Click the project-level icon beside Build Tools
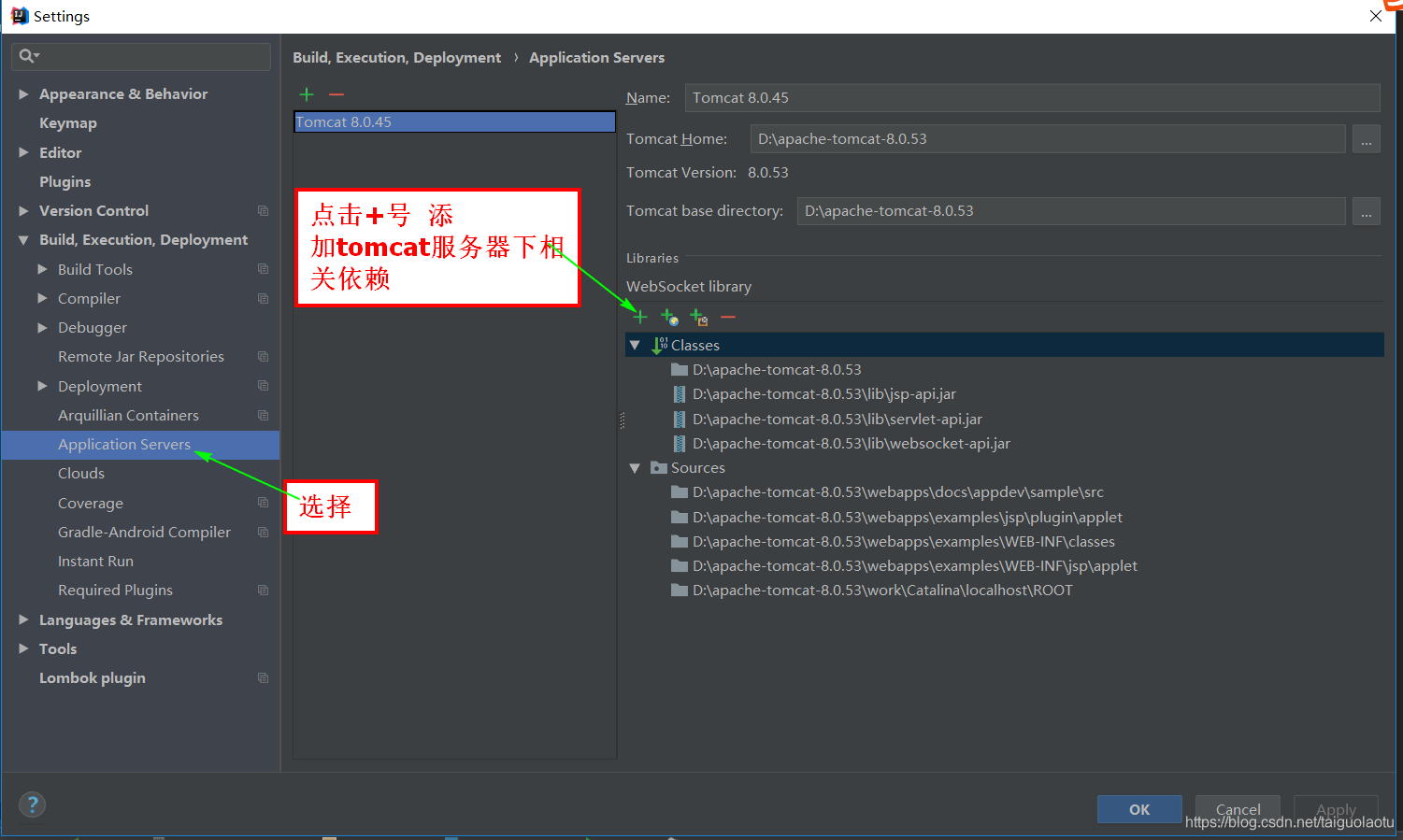The height and width of the screenshot is (840, 1403). coord(263,269)
